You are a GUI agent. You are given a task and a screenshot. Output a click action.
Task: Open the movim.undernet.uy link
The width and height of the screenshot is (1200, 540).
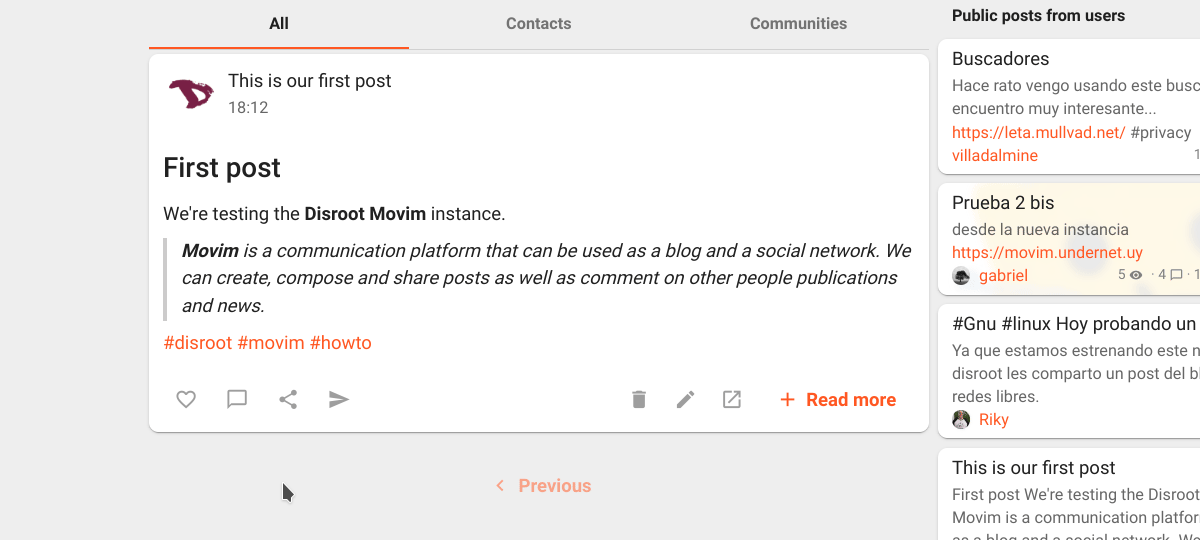pyautogui.click(x=1047, y=253)
